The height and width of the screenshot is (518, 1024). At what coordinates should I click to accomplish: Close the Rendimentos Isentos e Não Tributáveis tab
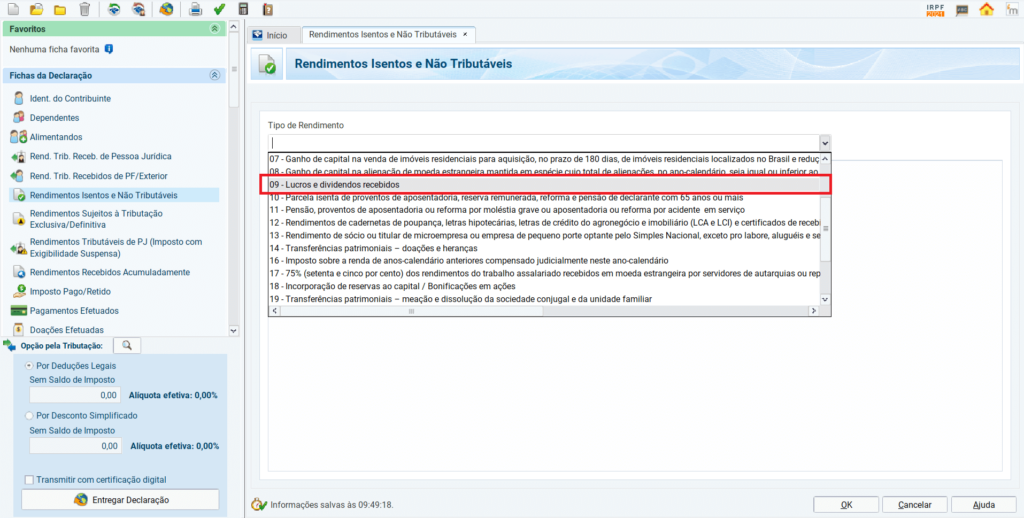tap(465, 33)
